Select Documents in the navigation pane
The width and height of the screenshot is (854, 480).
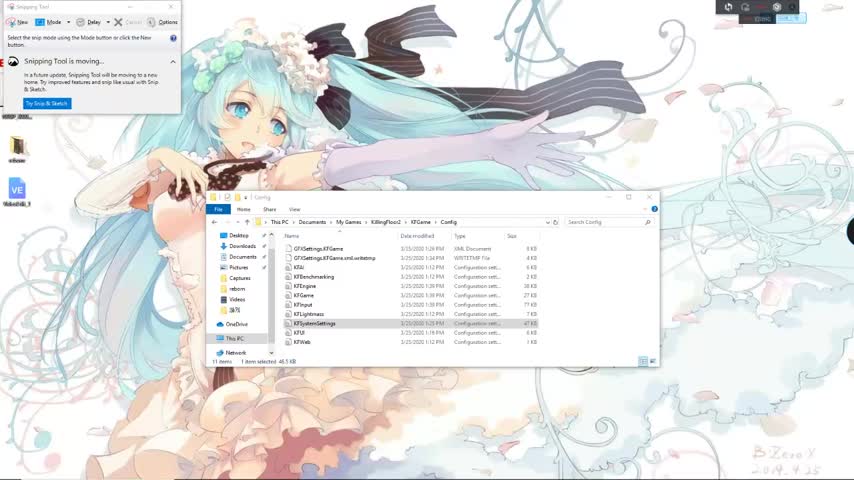point(242,257)
